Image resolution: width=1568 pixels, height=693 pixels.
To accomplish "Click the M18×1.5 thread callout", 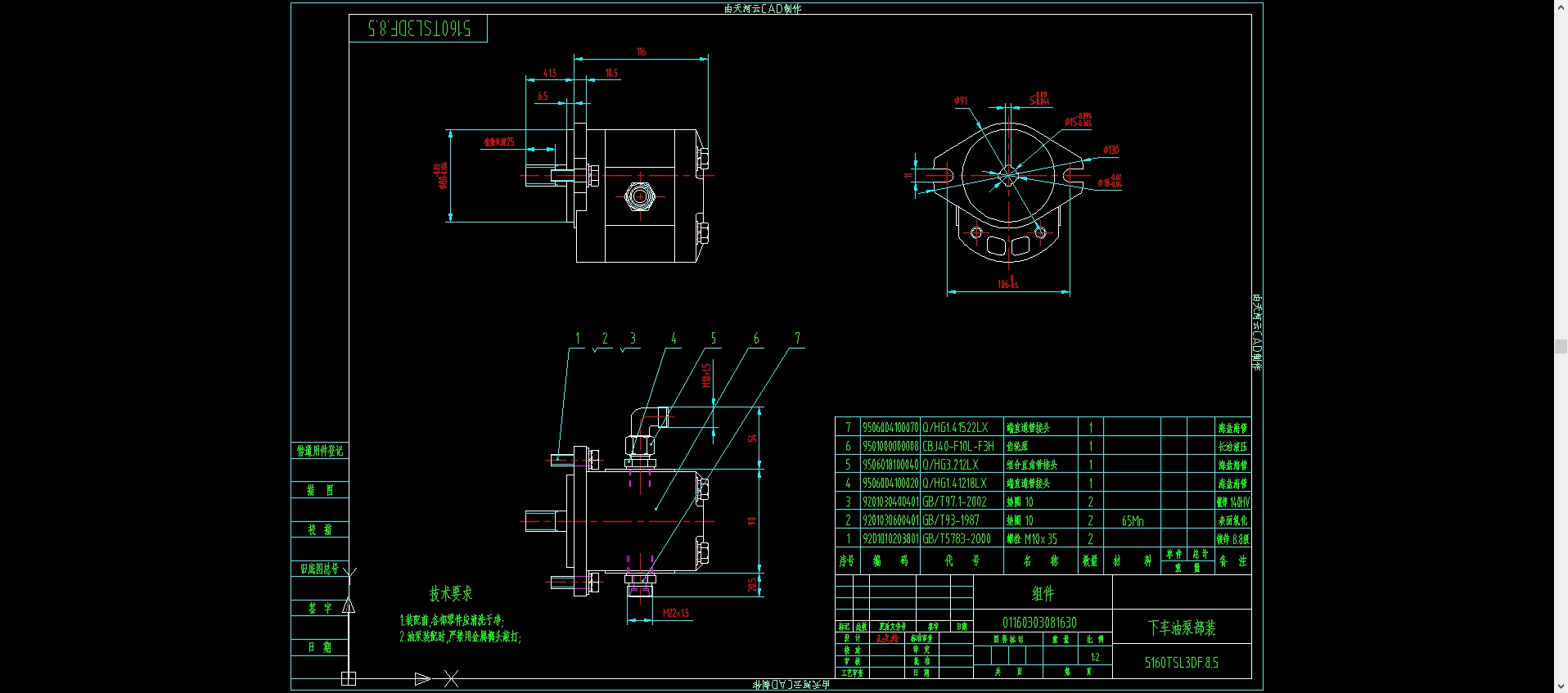I will coord(706,376).
